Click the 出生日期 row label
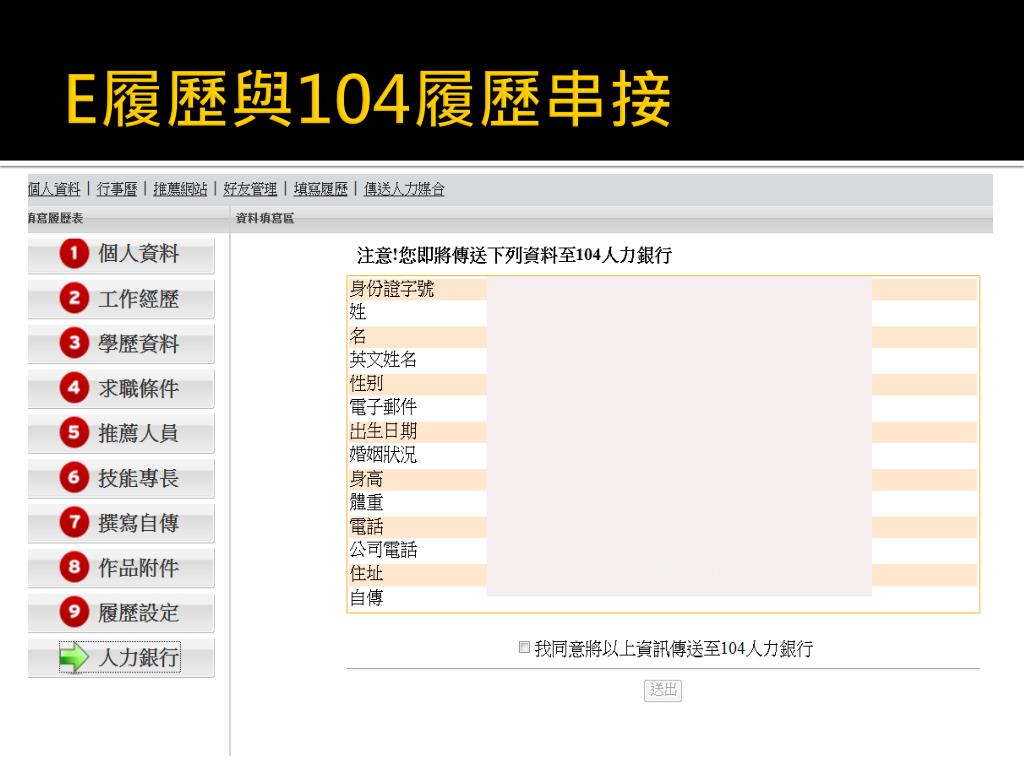Viewport: 1024px width, 768px height. coord(383,431)
